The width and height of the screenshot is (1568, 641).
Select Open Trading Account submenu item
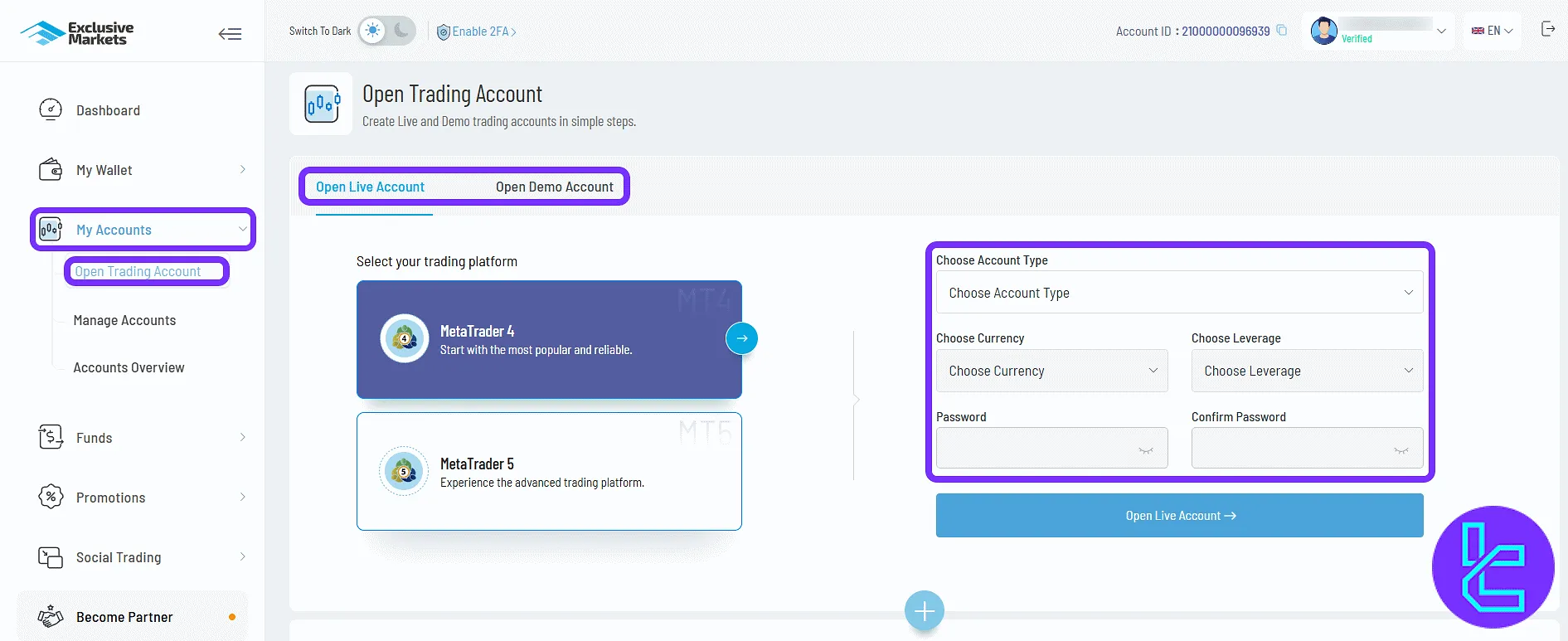coord(138,271)
